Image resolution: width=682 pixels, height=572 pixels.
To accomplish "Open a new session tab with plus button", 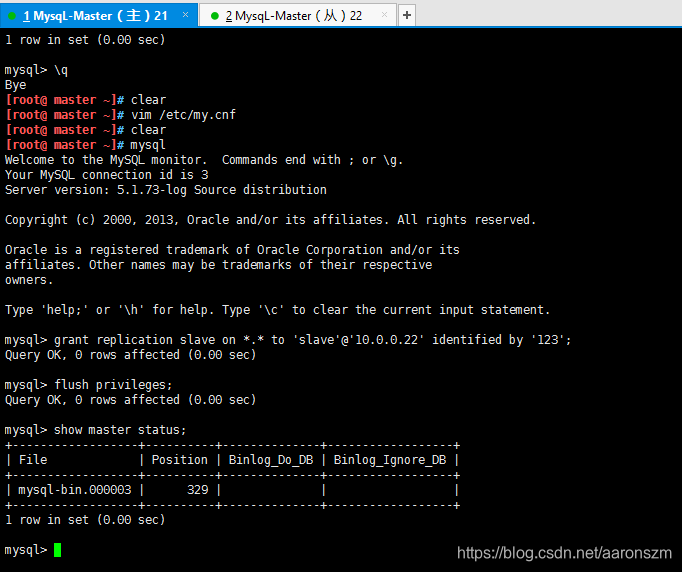I will click(407, 16).
